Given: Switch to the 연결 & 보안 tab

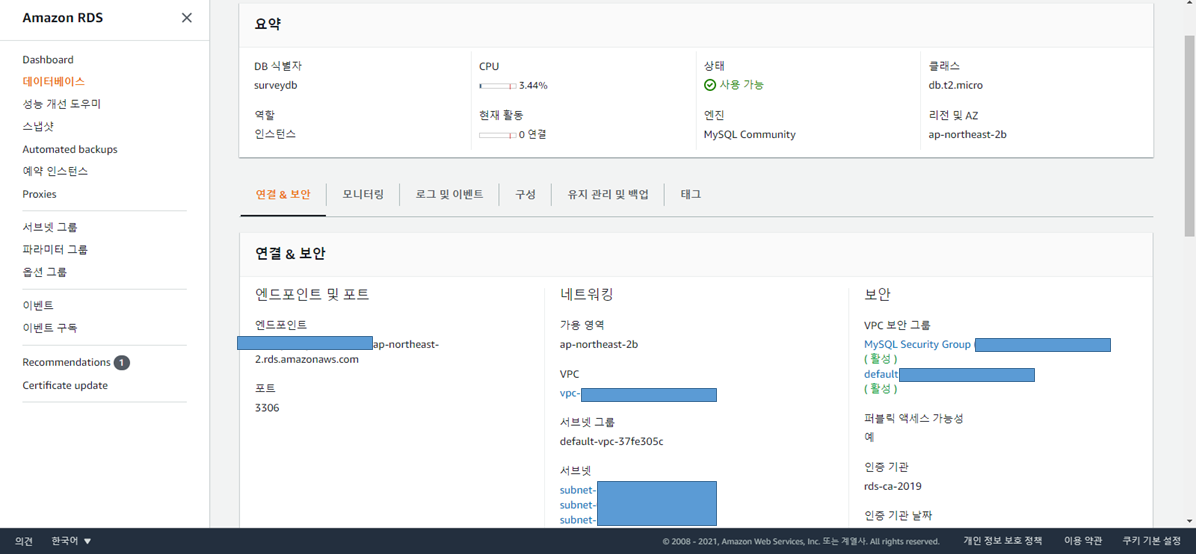Looking at the screenshot, I should (283, 195).
